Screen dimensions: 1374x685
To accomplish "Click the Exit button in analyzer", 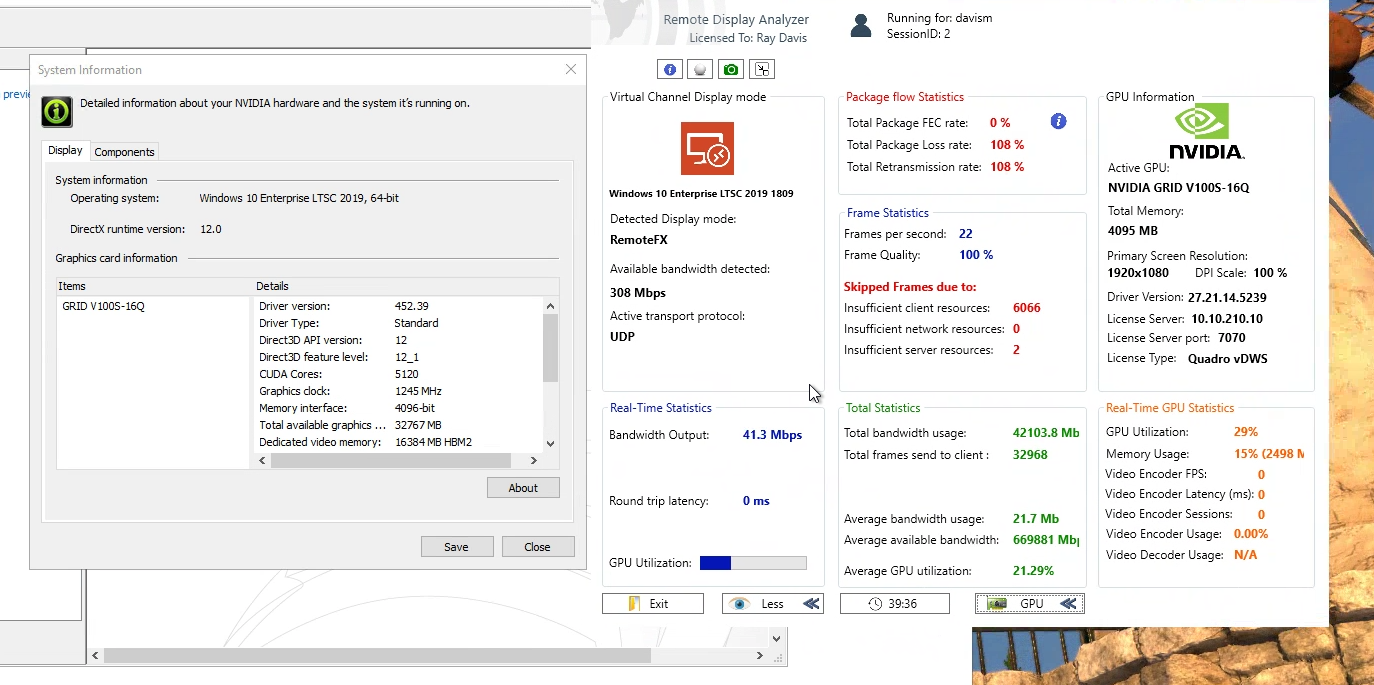I will [653, 604].
